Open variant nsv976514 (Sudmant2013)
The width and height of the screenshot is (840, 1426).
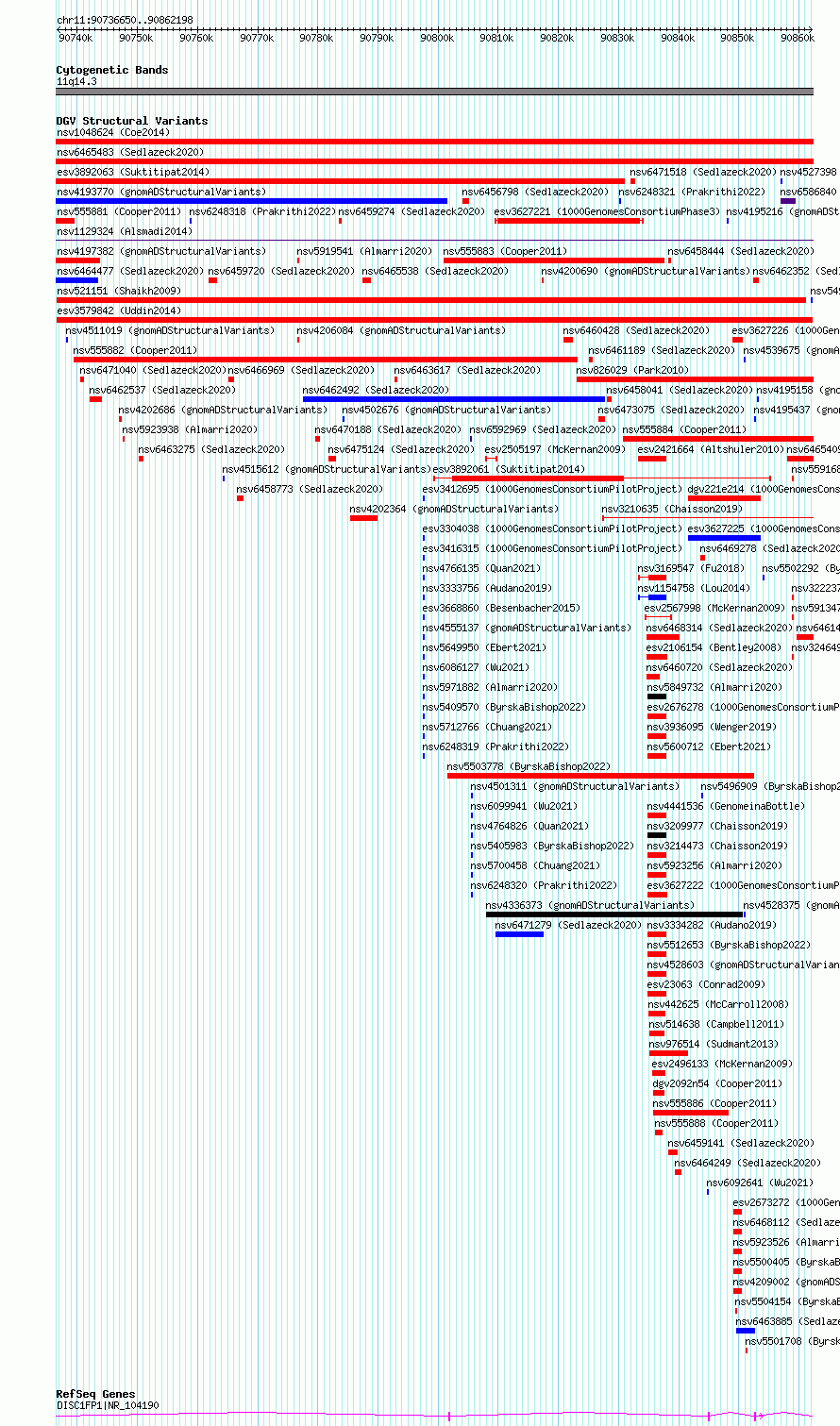click(x=714, y=1044)
